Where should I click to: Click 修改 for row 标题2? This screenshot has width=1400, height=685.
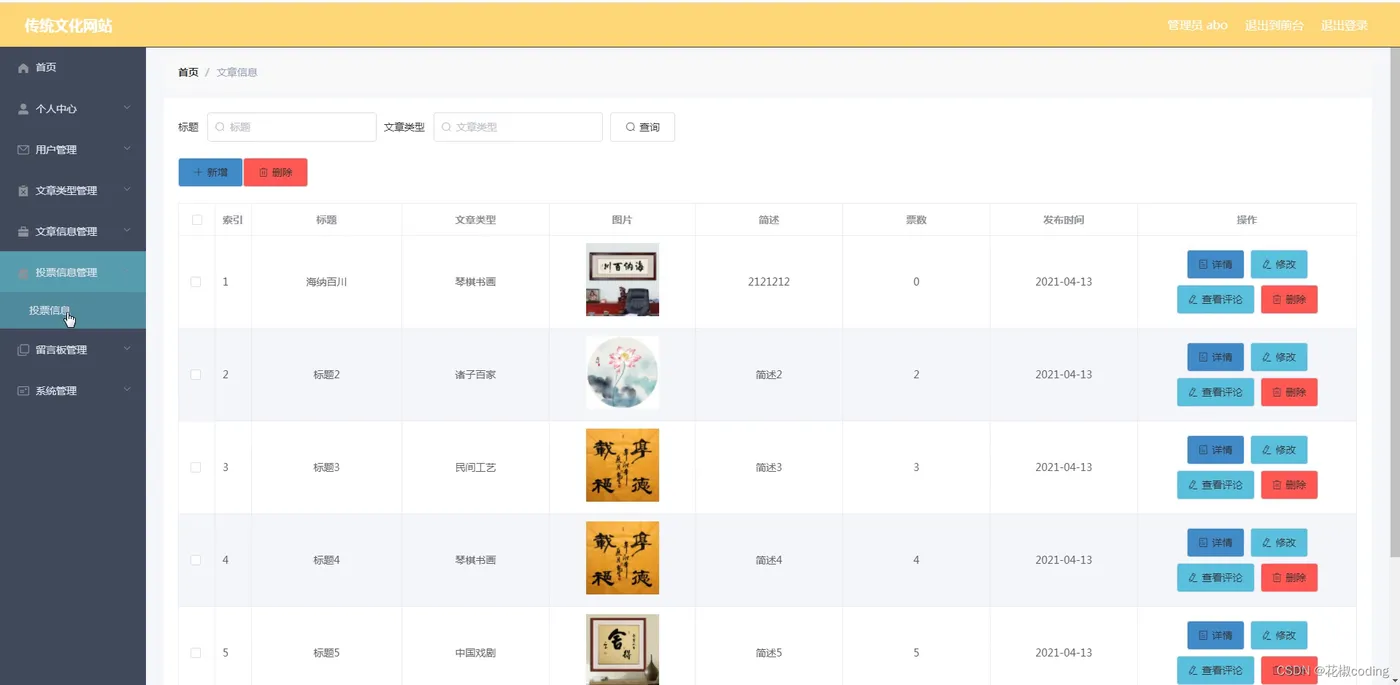click(1279, 357)
